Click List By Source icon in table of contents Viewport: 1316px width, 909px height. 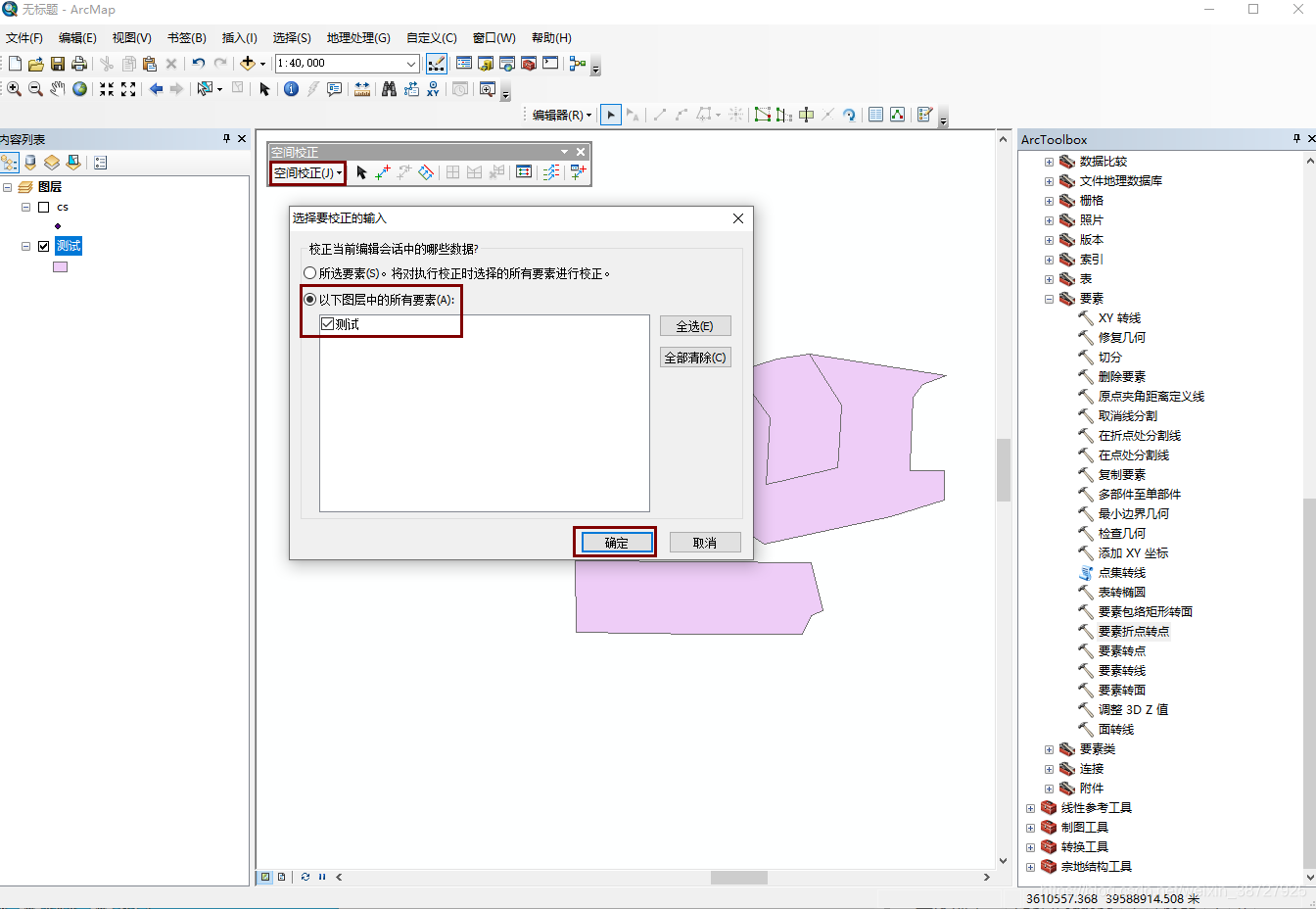(x=30, y=163)
